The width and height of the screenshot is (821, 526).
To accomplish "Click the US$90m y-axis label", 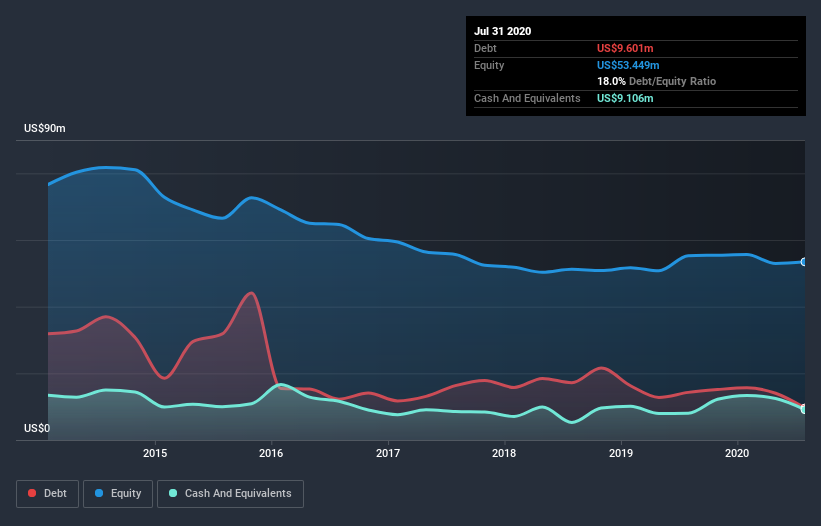I will coord(45,128).
